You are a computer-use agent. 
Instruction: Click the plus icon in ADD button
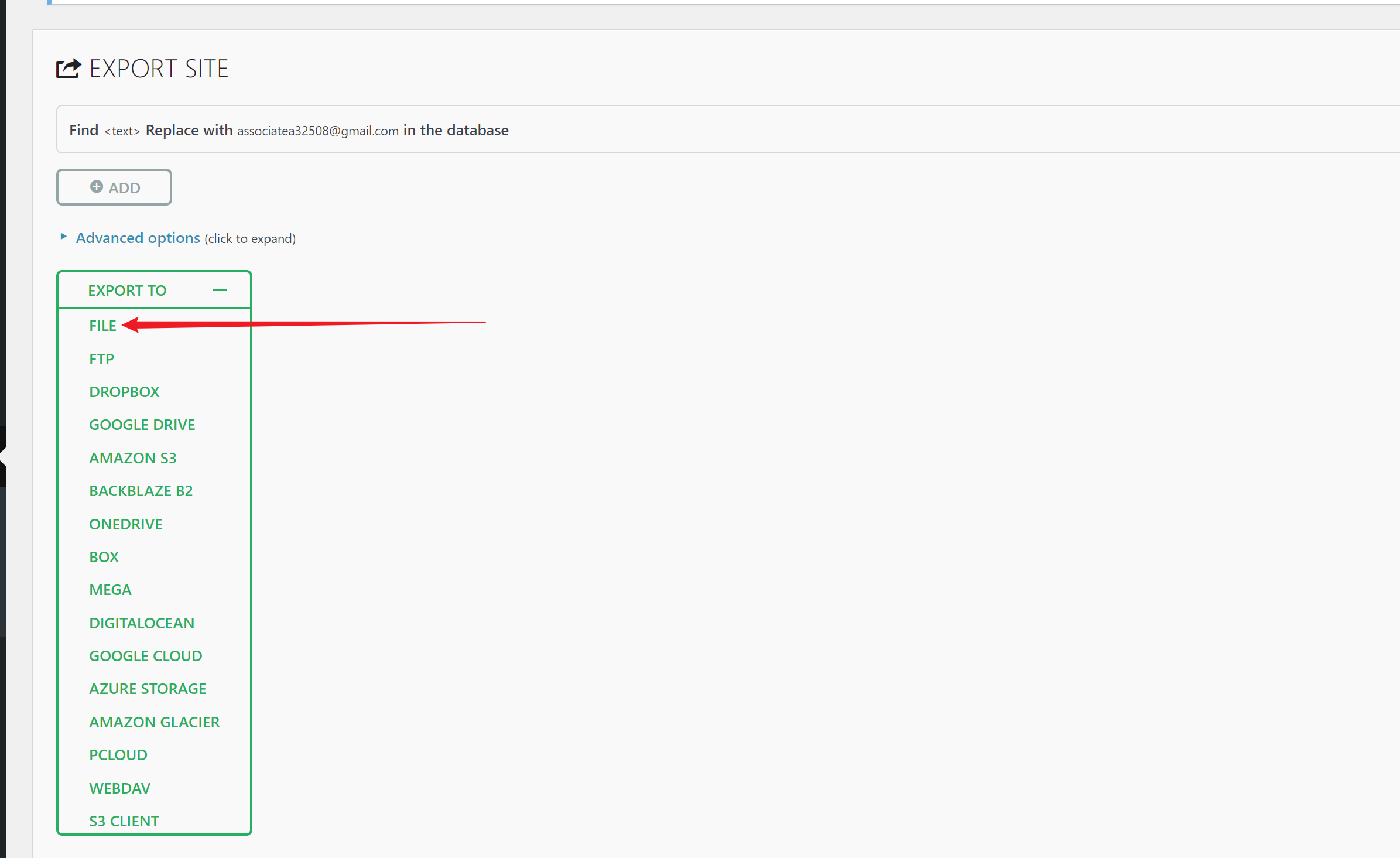point(97,187)
